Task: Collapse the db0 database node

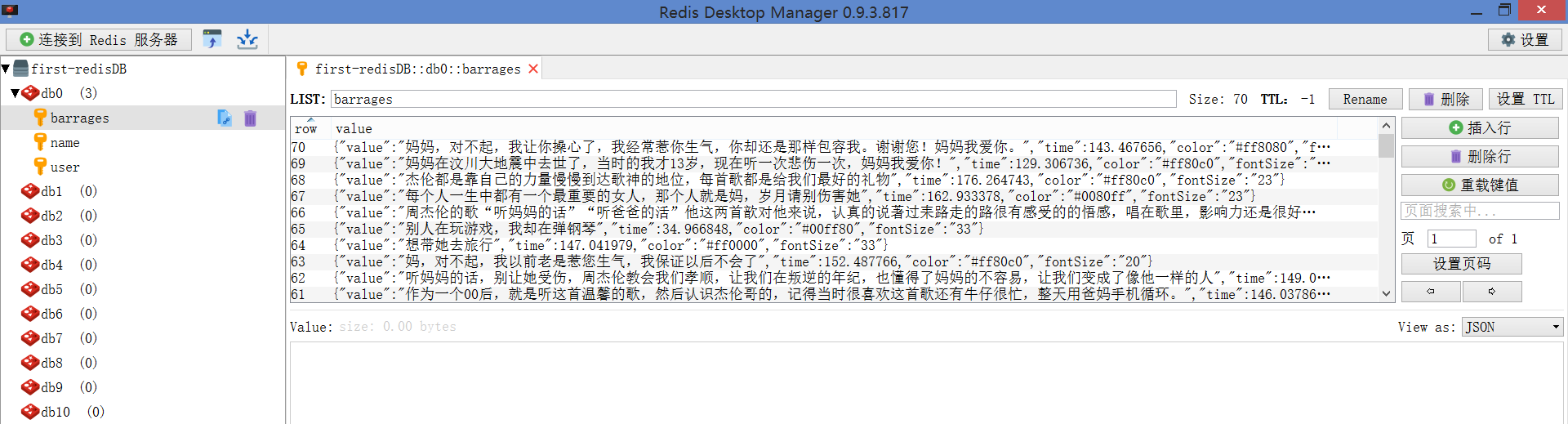Action: coord(15,93)
